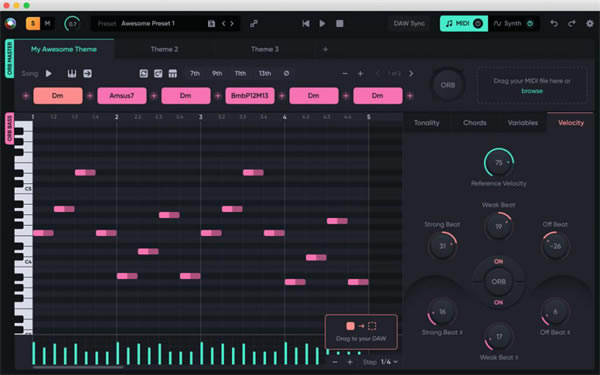Open settings with the gear icon
This screenshot has height=375, width=600.
click(x=590, y=24)
